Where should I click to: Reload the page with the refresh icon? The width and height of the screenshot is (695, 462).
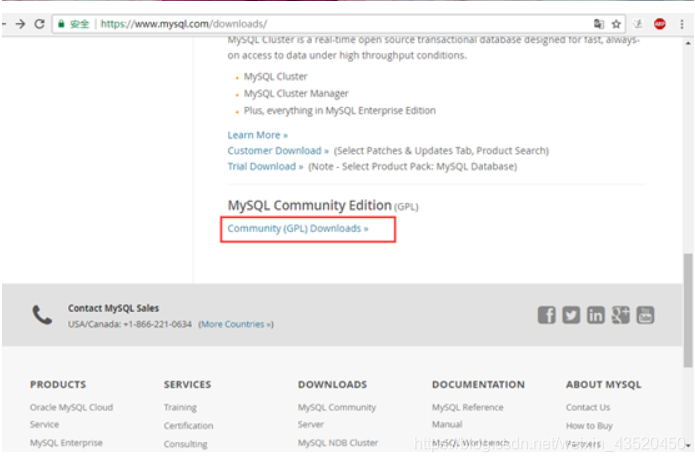39,23
